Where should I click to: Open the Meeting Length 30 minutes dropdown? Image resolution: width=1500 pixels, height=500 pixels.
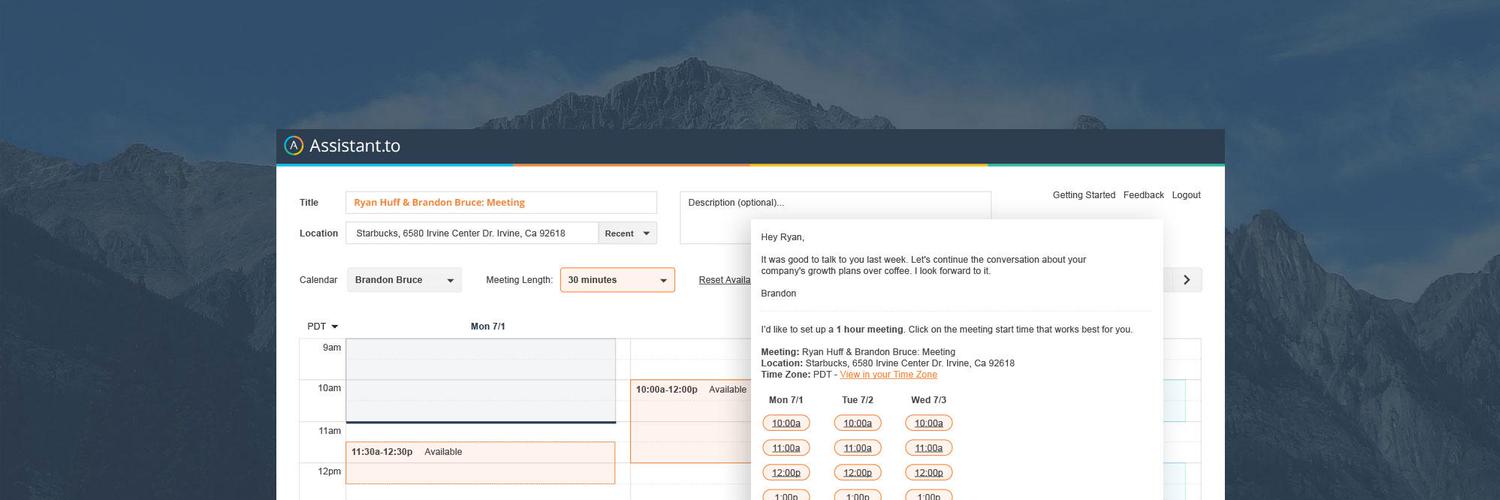(617, 280)
